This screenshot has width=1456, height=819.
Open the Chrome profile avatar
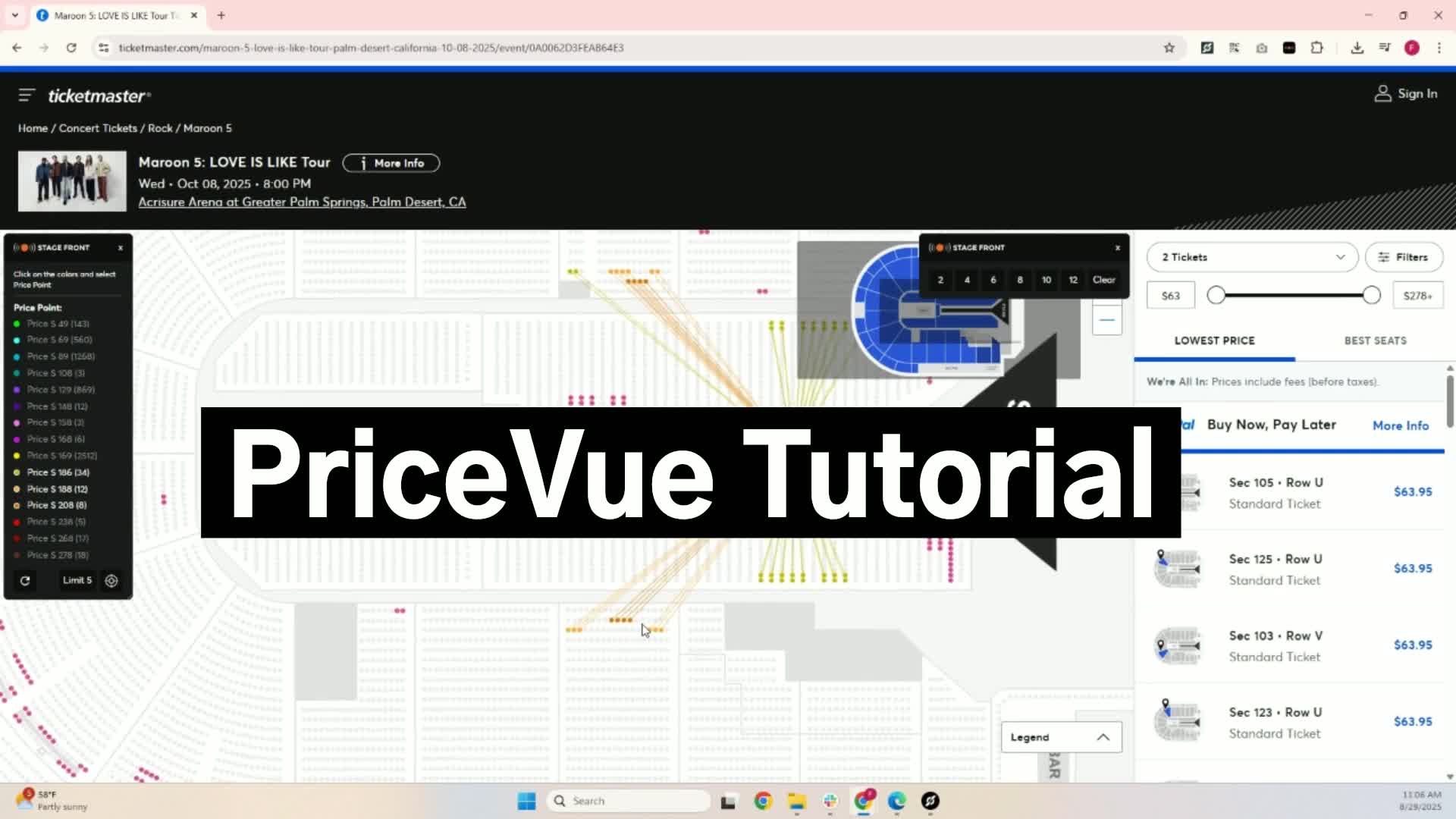point(1411,48)
